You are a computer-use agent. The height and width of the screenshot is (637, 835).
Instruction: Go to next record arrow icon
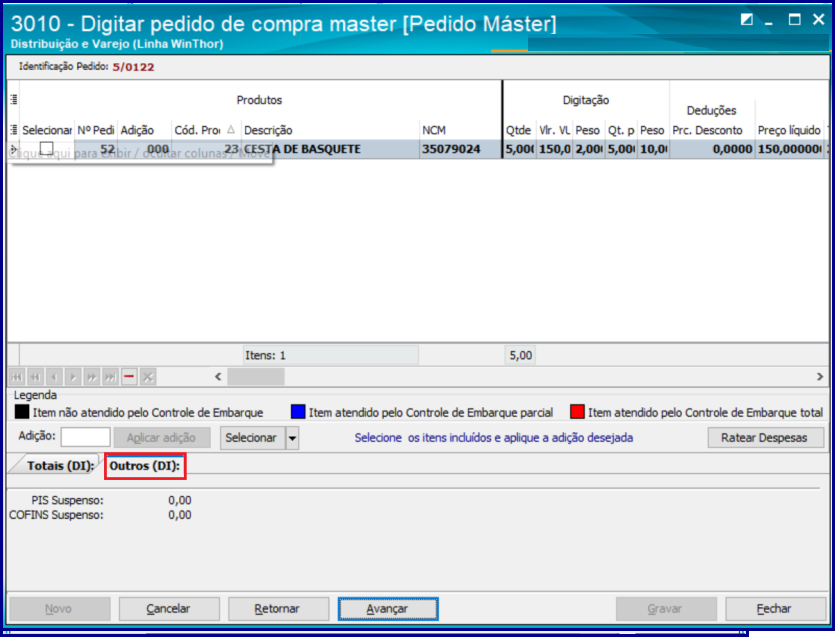coord(73,377)
